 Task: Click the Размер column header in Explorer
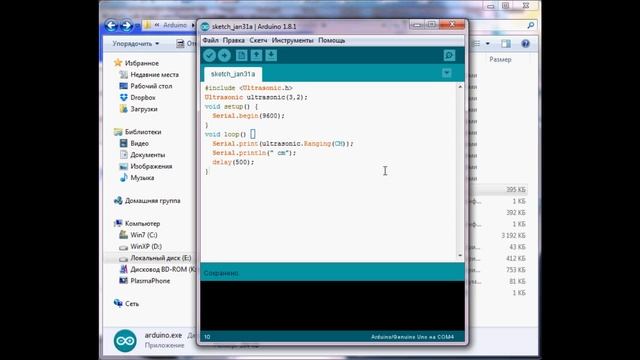pos(500,60)
